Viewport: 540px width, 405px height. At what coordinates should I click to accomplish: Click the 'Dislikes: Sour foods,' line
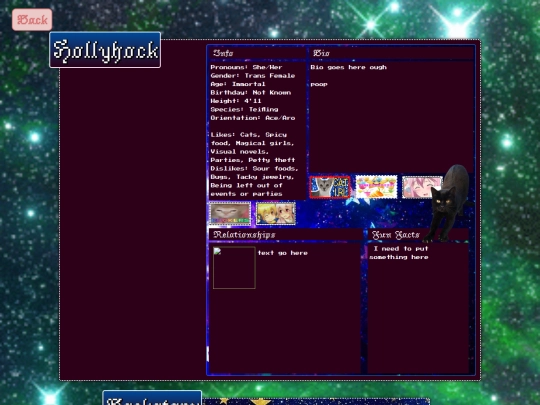click(255, 168)
